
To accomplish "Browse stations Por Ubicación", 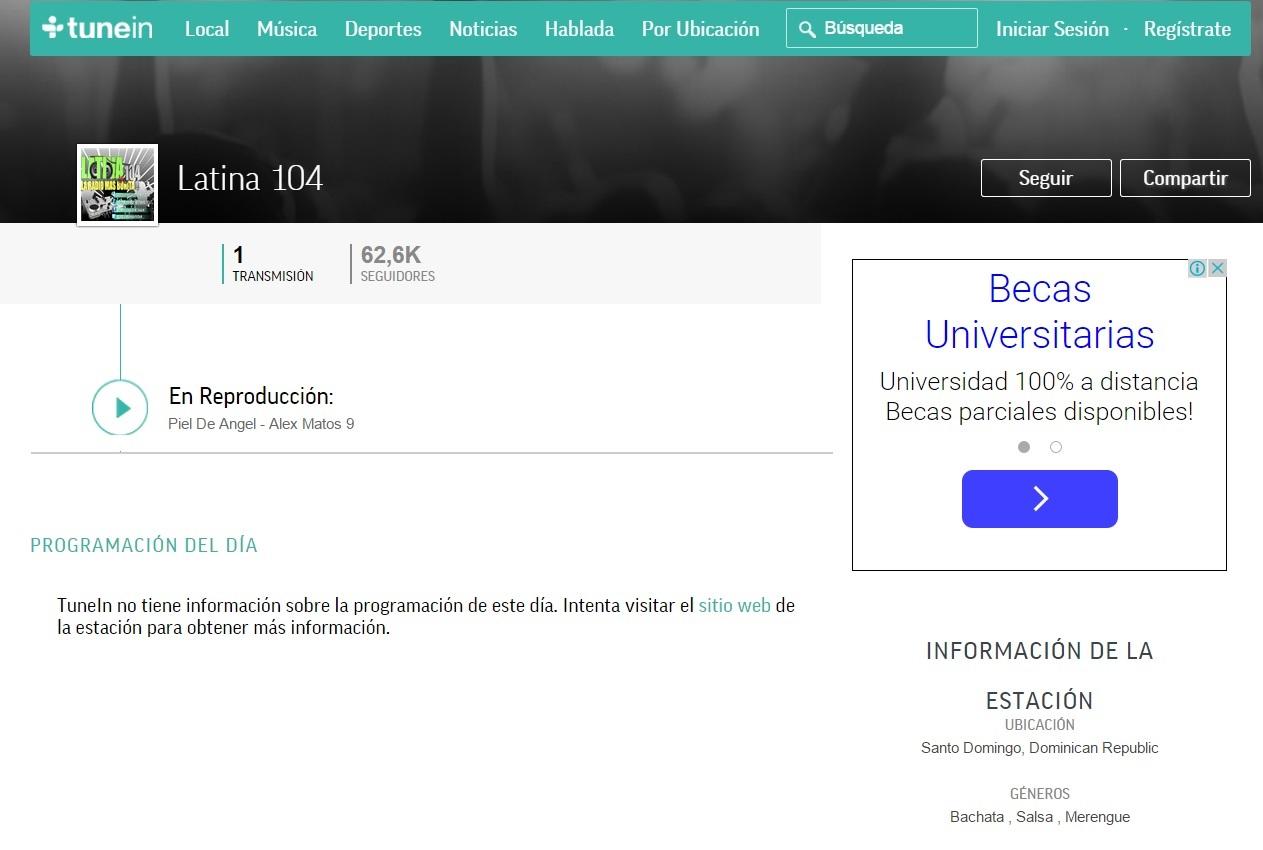I will (700, 29).
